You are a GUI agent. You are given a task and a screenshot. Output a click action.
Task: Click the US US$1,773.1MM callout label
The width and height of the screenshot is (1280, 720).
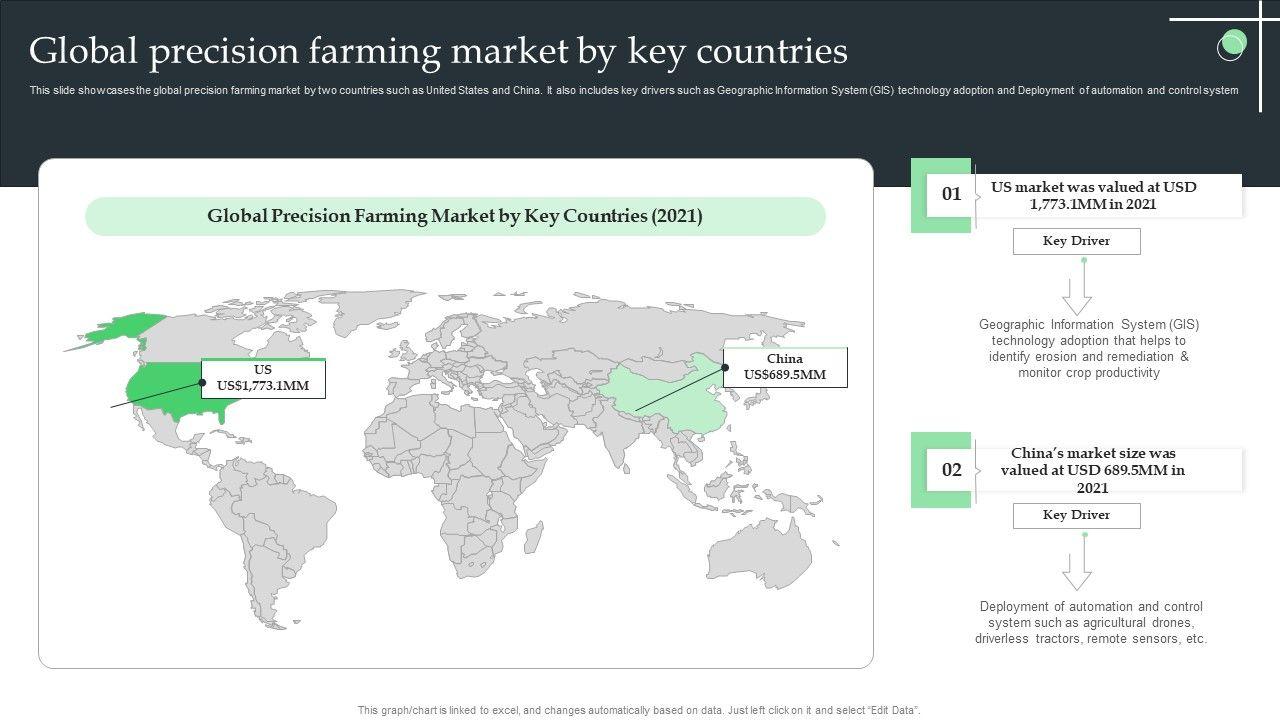(263, 378)
